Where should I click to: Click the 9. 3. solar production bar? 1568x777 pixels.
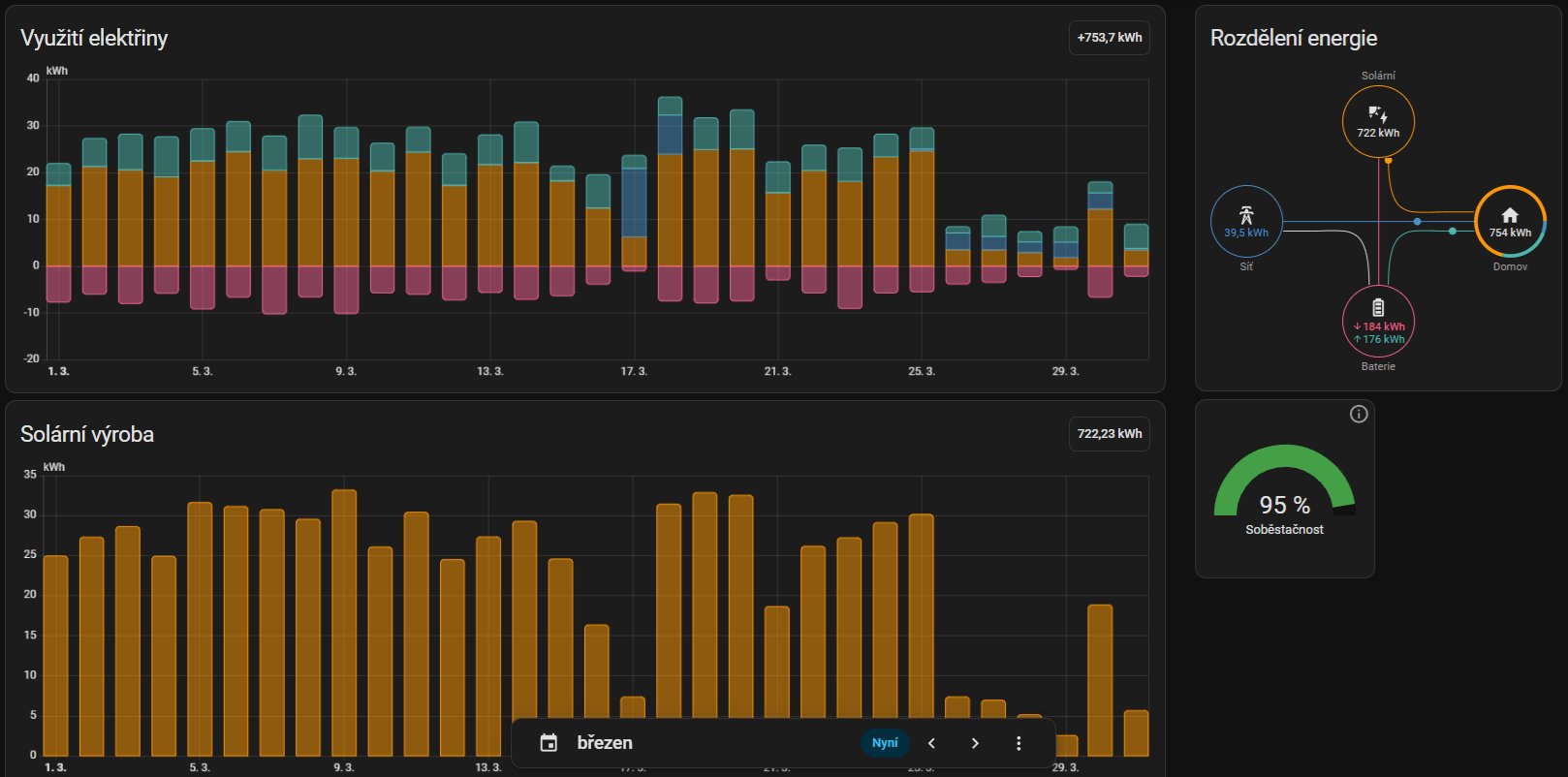point(344,620)
